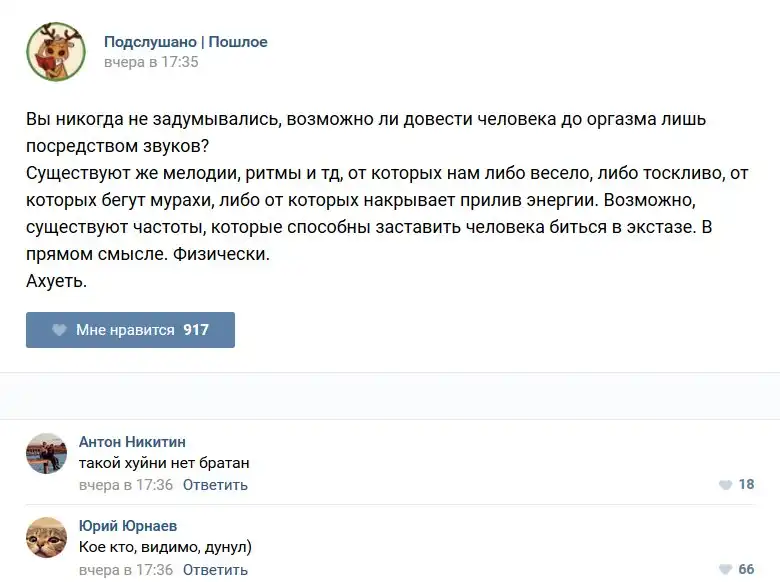
Task: Open timestamp of Юрий Юрнаев's comment
Action: [x=126, y=570]
